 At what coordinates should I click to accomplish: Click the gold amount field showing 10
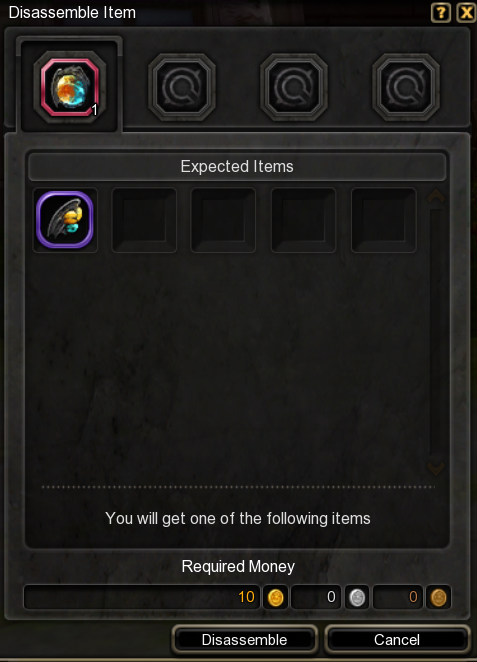[142, 597]
